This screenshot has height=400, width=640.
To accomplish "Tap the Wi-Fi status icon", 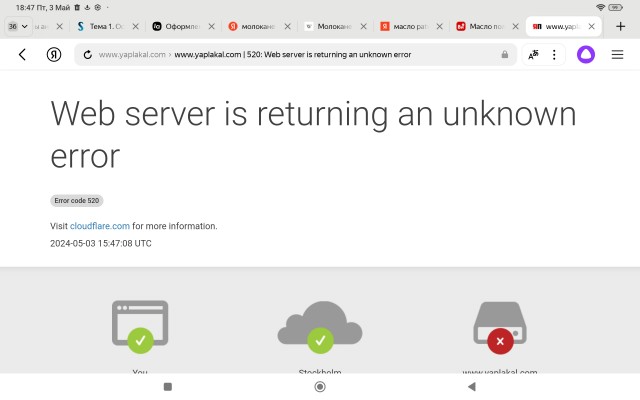I will (x=600, y=7).
